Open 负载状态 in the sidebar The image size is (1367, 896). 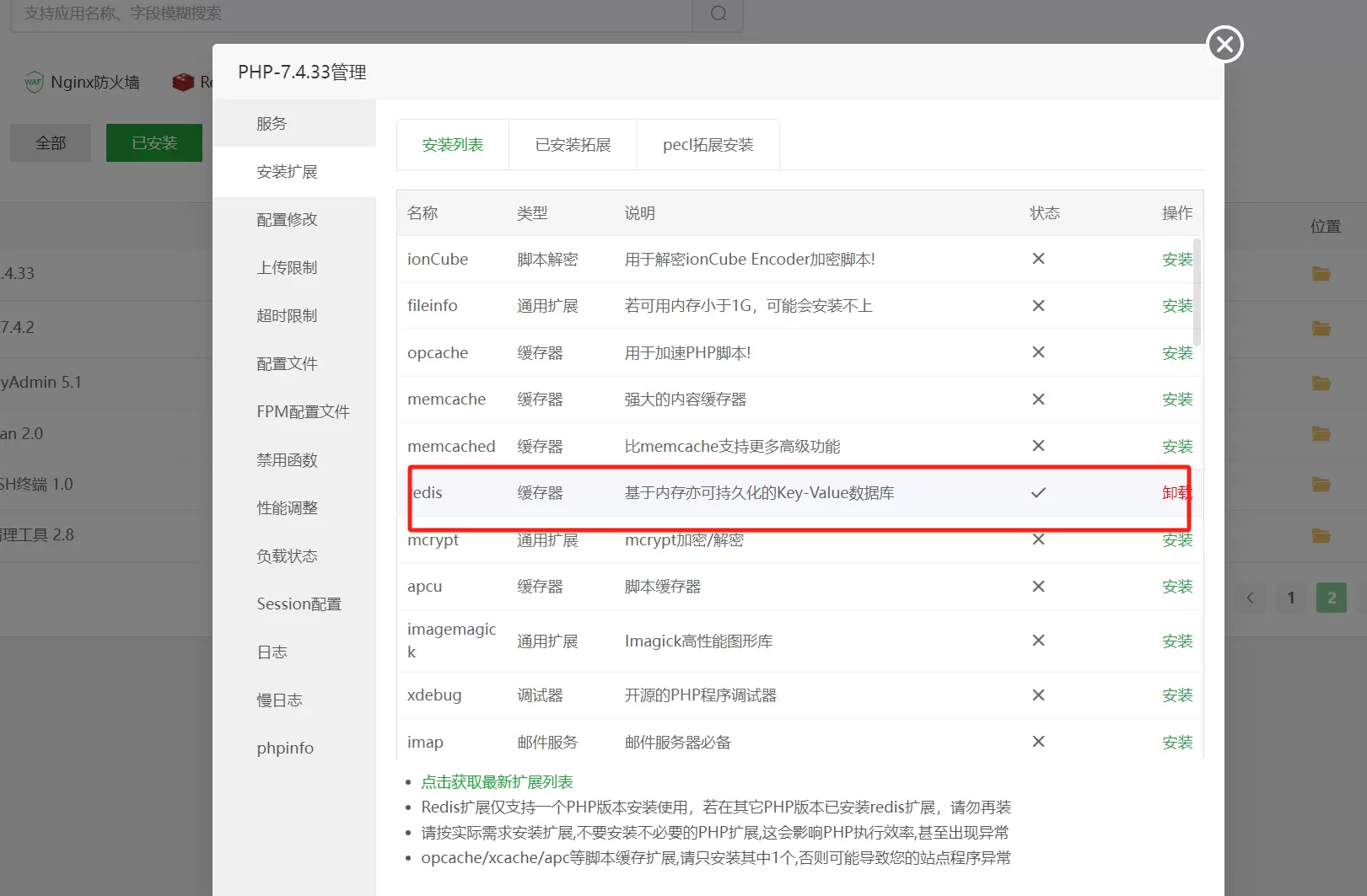(294, 555)
